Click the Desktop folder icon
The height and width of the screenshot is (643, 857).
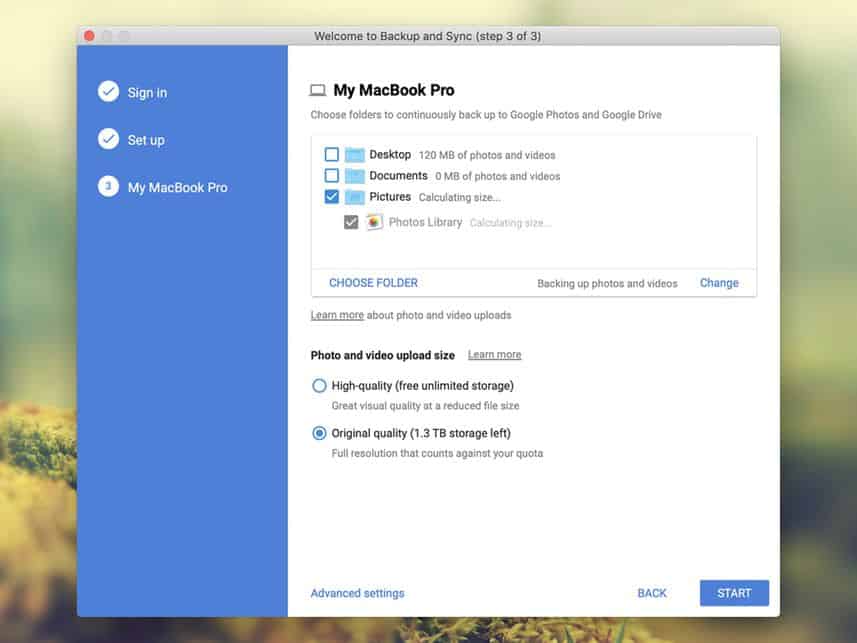coord(355,155)
